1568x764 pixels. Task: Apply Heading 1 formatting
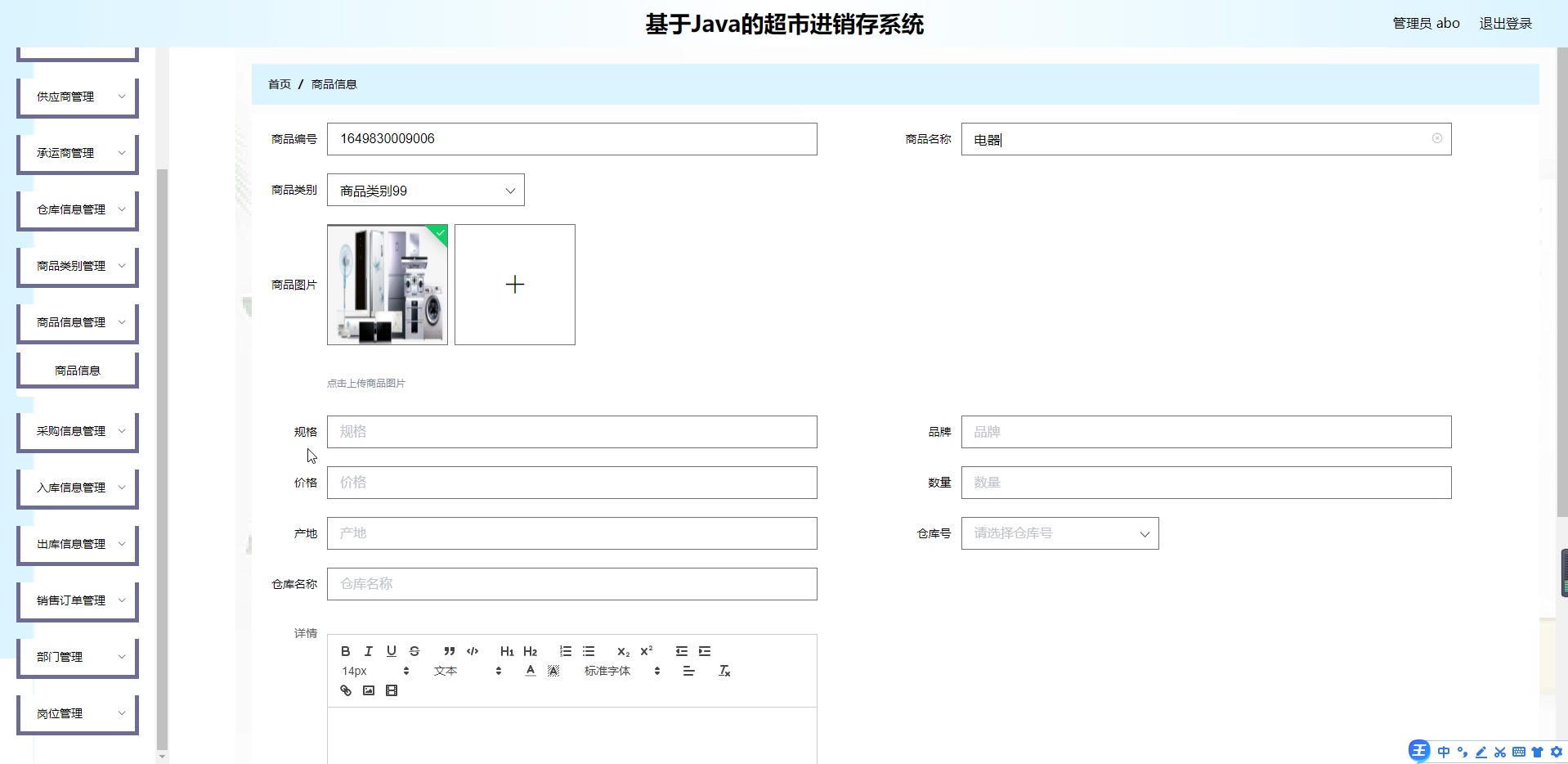click(507, 651)
